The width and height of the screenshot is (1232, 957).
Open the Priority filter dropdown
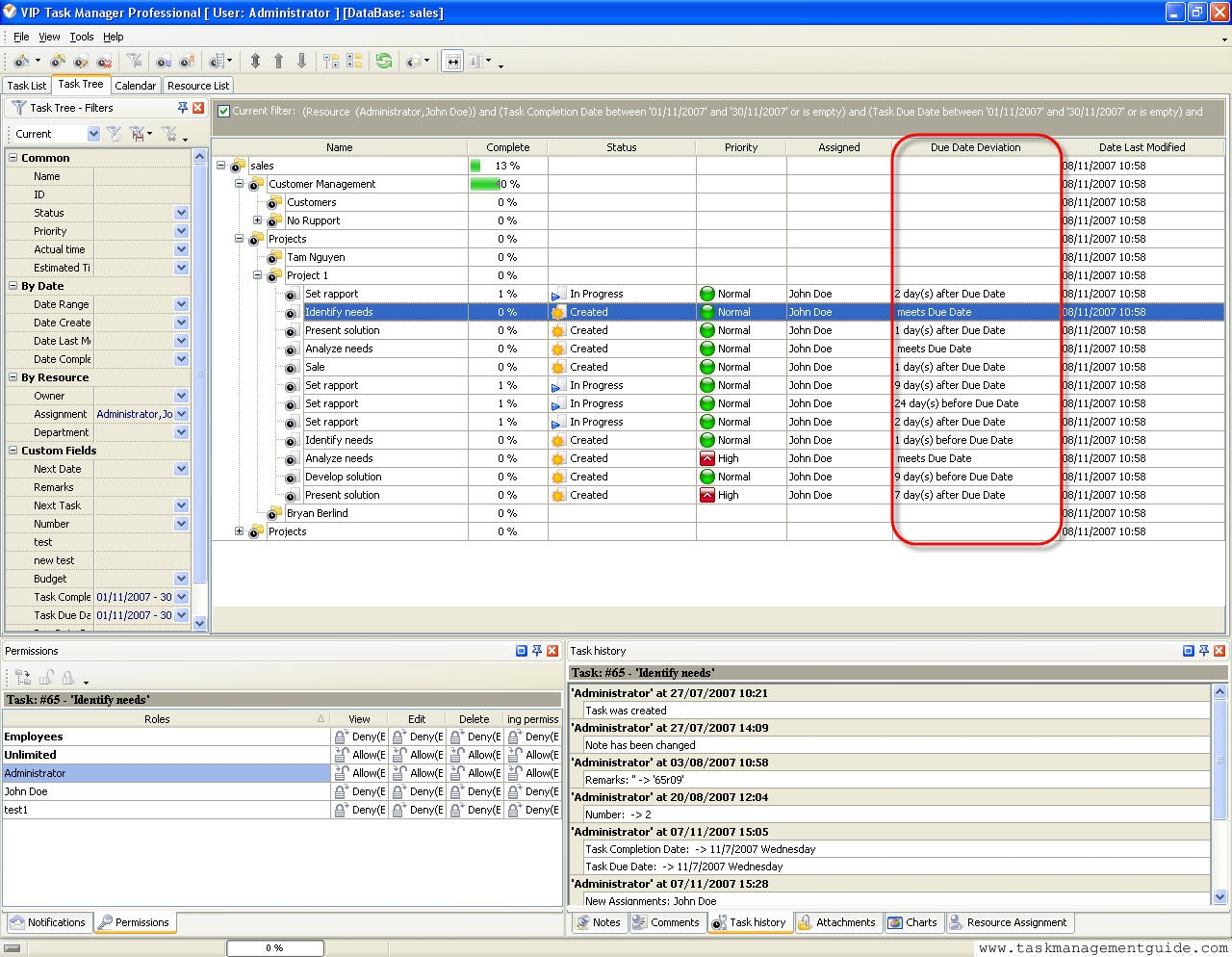pyautogui.click(x=181, y=231)
